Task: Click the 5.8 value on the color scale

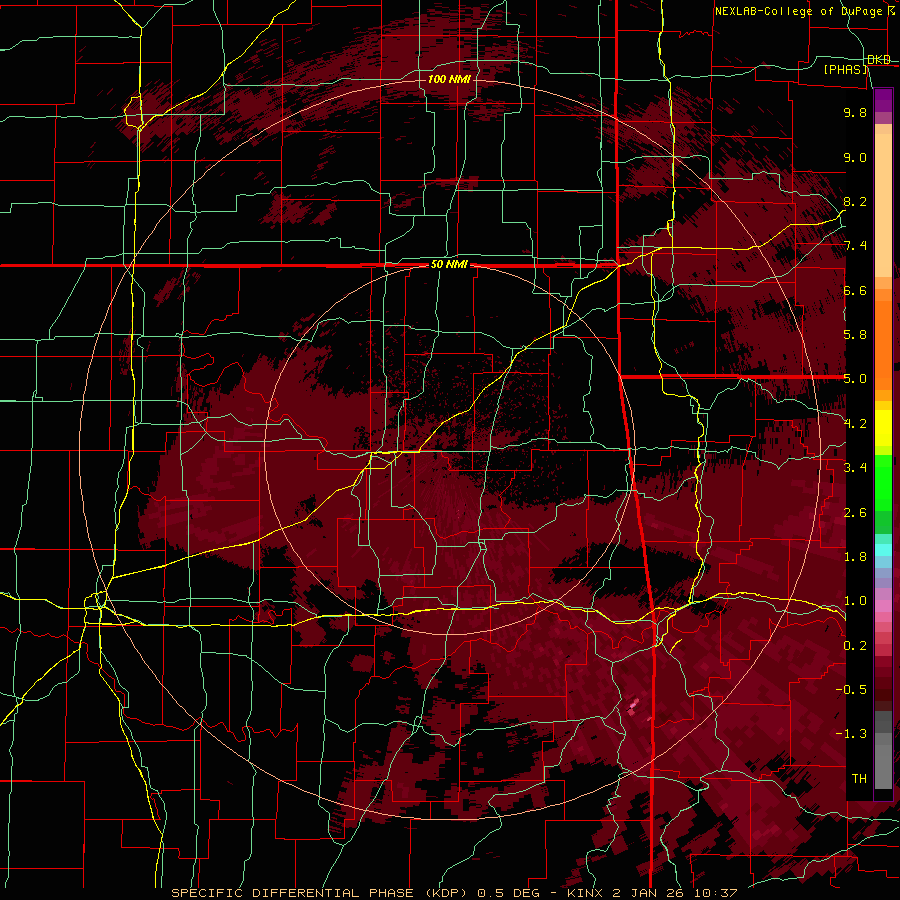Action: (x=855, y=335)
